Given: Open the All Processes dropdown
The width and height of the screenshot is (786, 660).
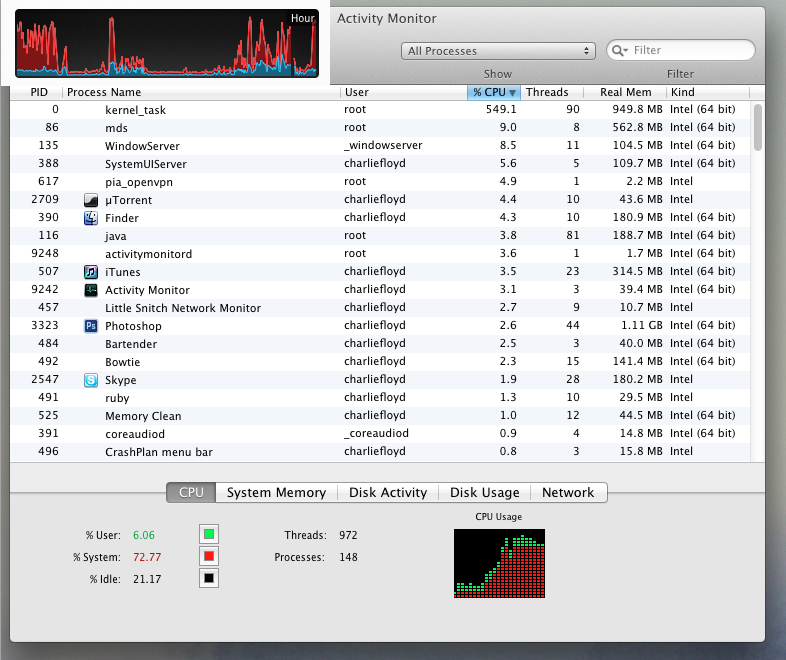Looking at the screenshot, I should click(x=498, y=51).
